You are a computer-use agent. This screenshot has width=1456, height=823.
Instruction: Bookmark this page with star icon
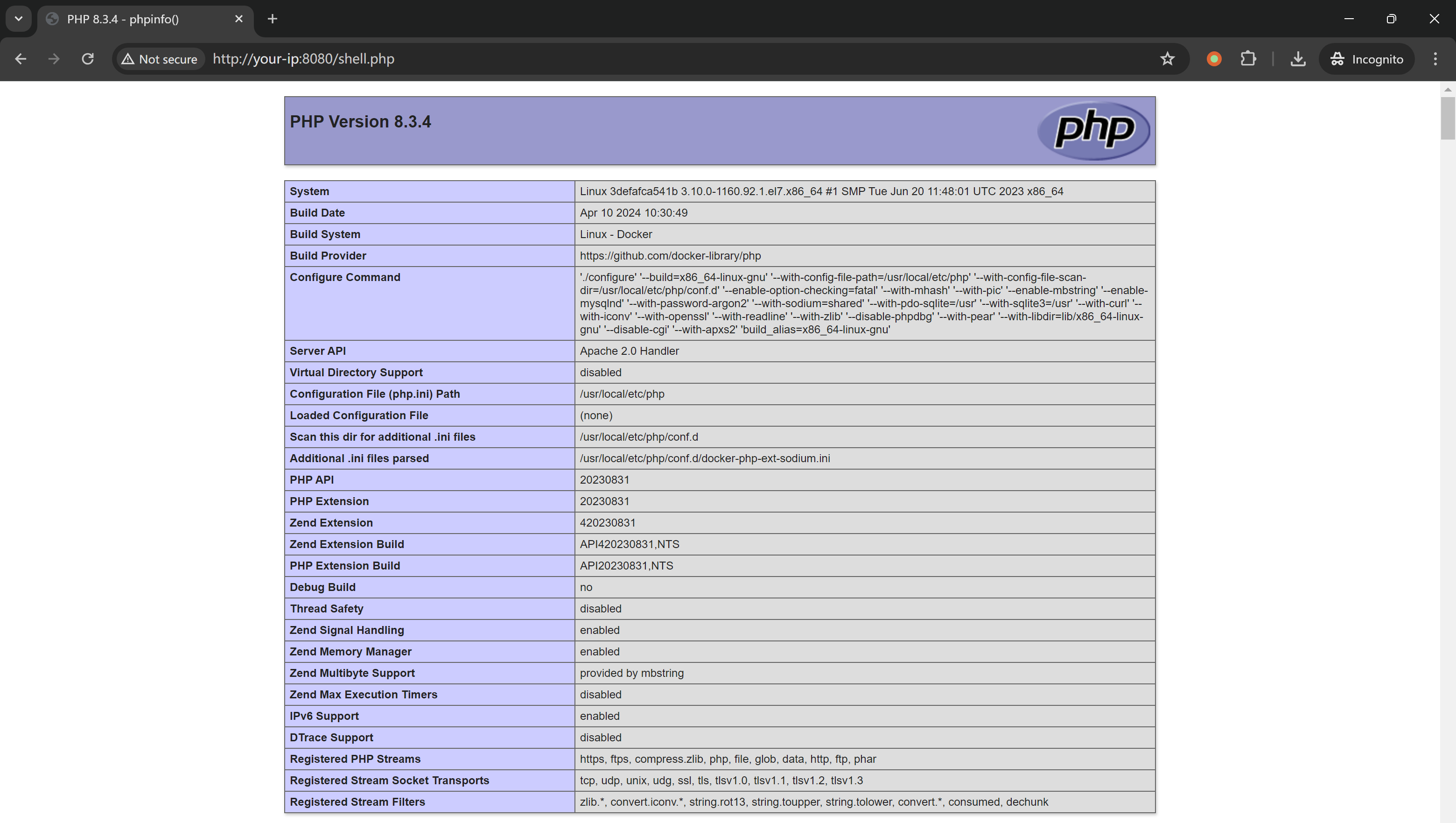point(1167,59)
